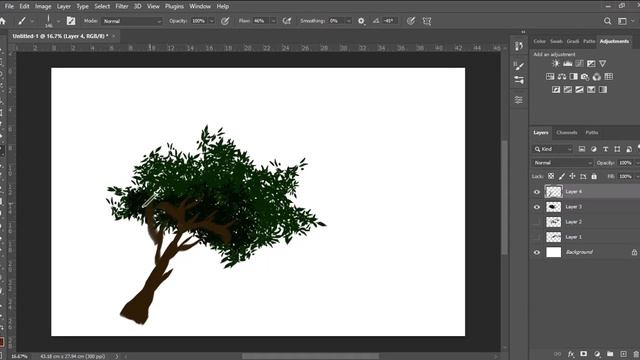Open collapsed Properties panel icon
The height and width of the screenshot is (360, 640).
[x=519, y=100]
